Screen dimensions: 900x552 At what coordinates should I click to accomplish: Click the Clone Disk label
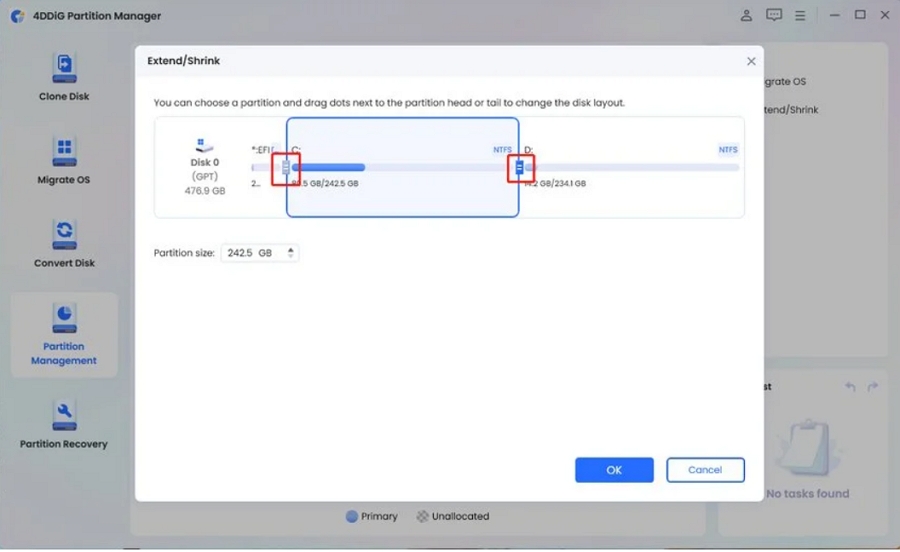point(64,97)
